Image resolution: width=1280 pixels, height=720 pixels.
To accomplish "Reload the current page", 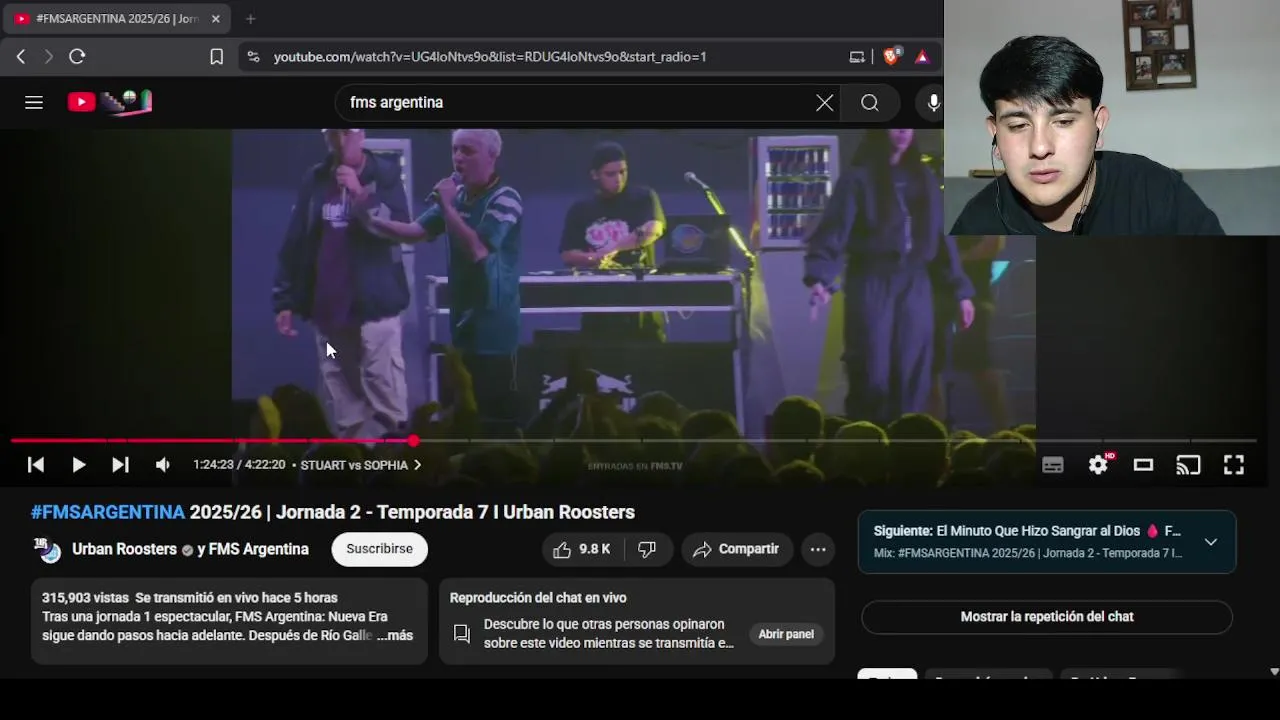I will tap(77, 57).
